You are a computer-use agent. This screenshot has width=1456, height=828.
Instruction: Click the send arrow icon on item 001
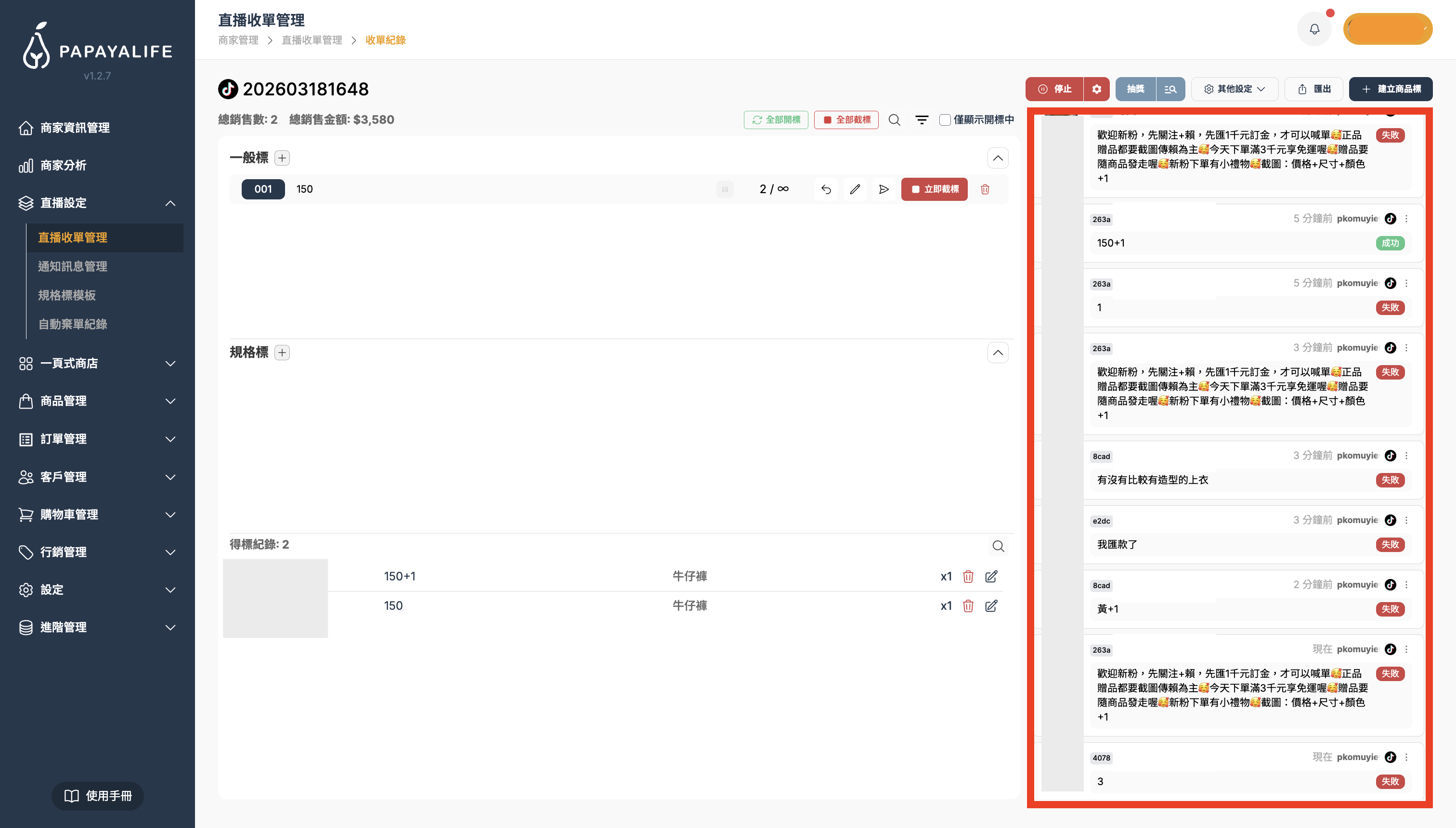[884, 189]
